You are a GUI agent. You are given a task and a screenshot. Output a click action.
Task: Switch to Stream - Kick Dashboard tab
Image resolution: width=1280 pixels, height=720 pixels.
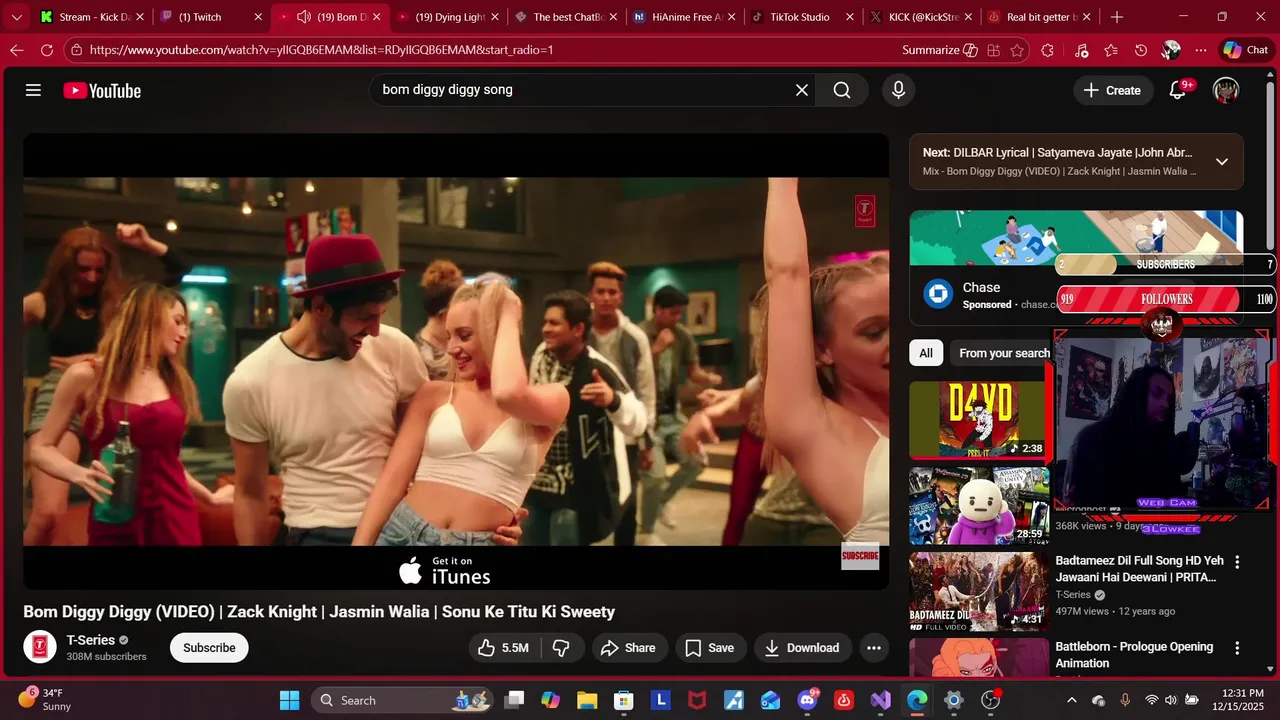(x=91, y=17)
